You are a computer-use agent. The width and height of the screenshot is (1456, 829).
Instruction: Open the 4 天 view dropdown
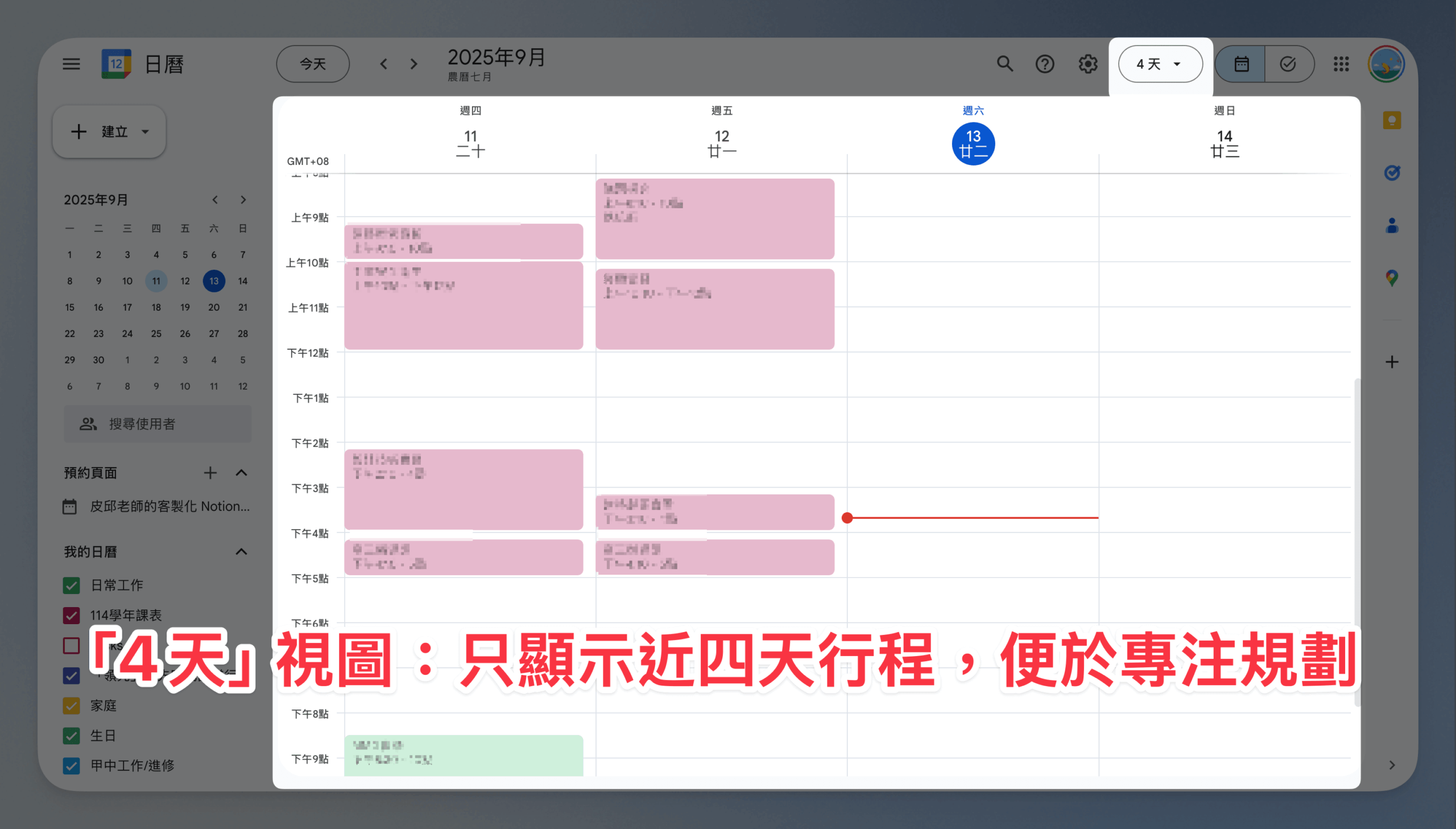[1160, 64]
